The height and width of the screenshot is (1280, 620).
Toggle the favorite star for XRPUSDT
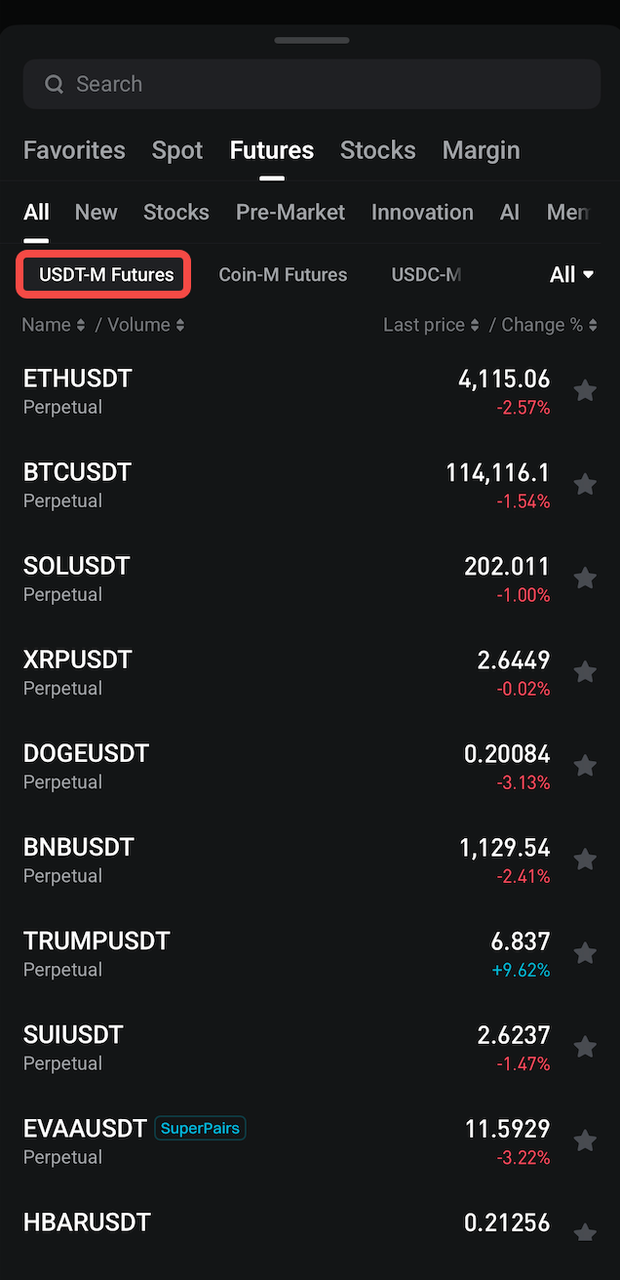(x=585, y=671)
